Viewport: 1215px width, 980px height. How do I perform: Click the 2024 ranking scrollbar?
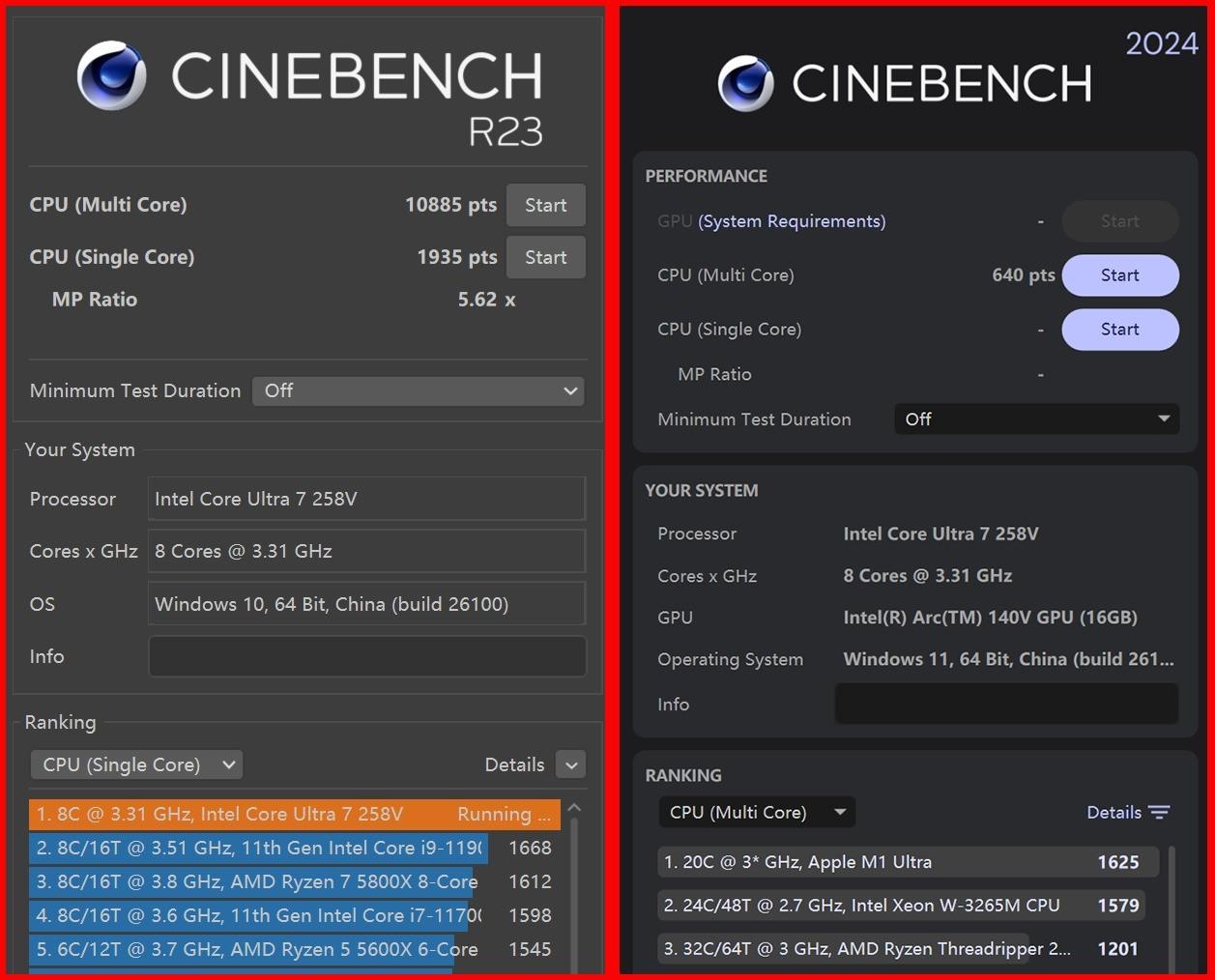[1172, 908]
